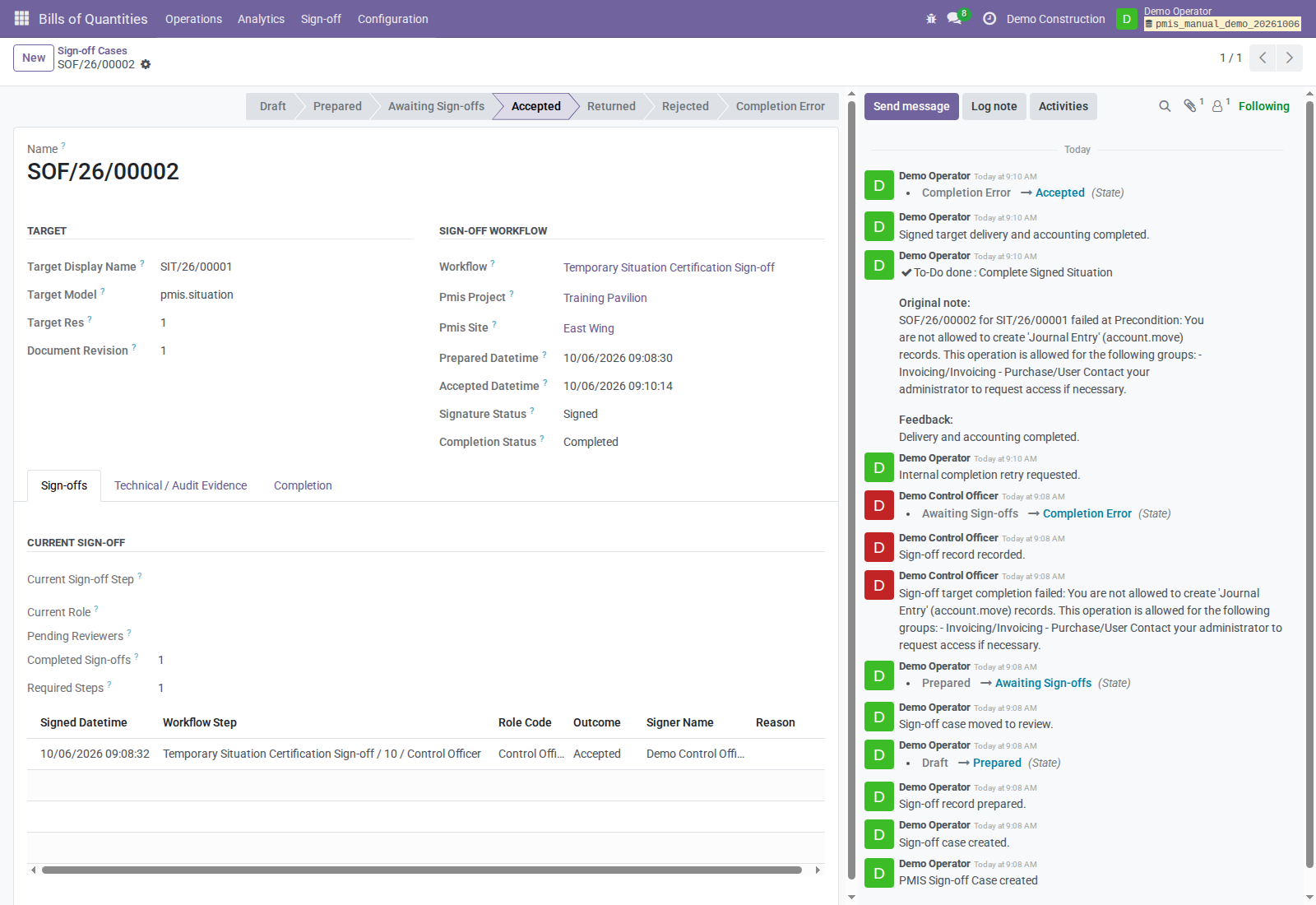
Task: Click the table scrollbar left arrow
Action: [x=33, y=870]
